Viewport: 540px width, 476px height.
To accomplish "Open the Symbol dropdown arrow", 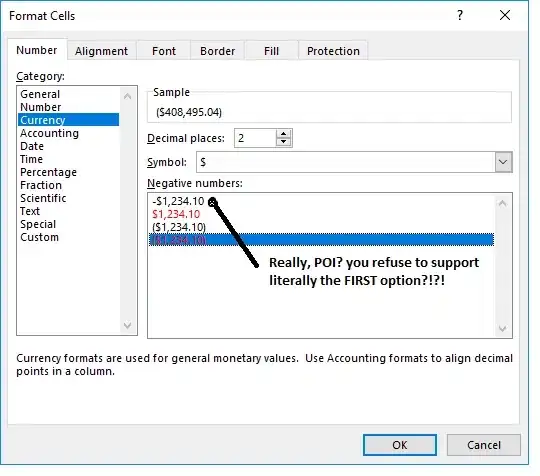I will point(503,162).
